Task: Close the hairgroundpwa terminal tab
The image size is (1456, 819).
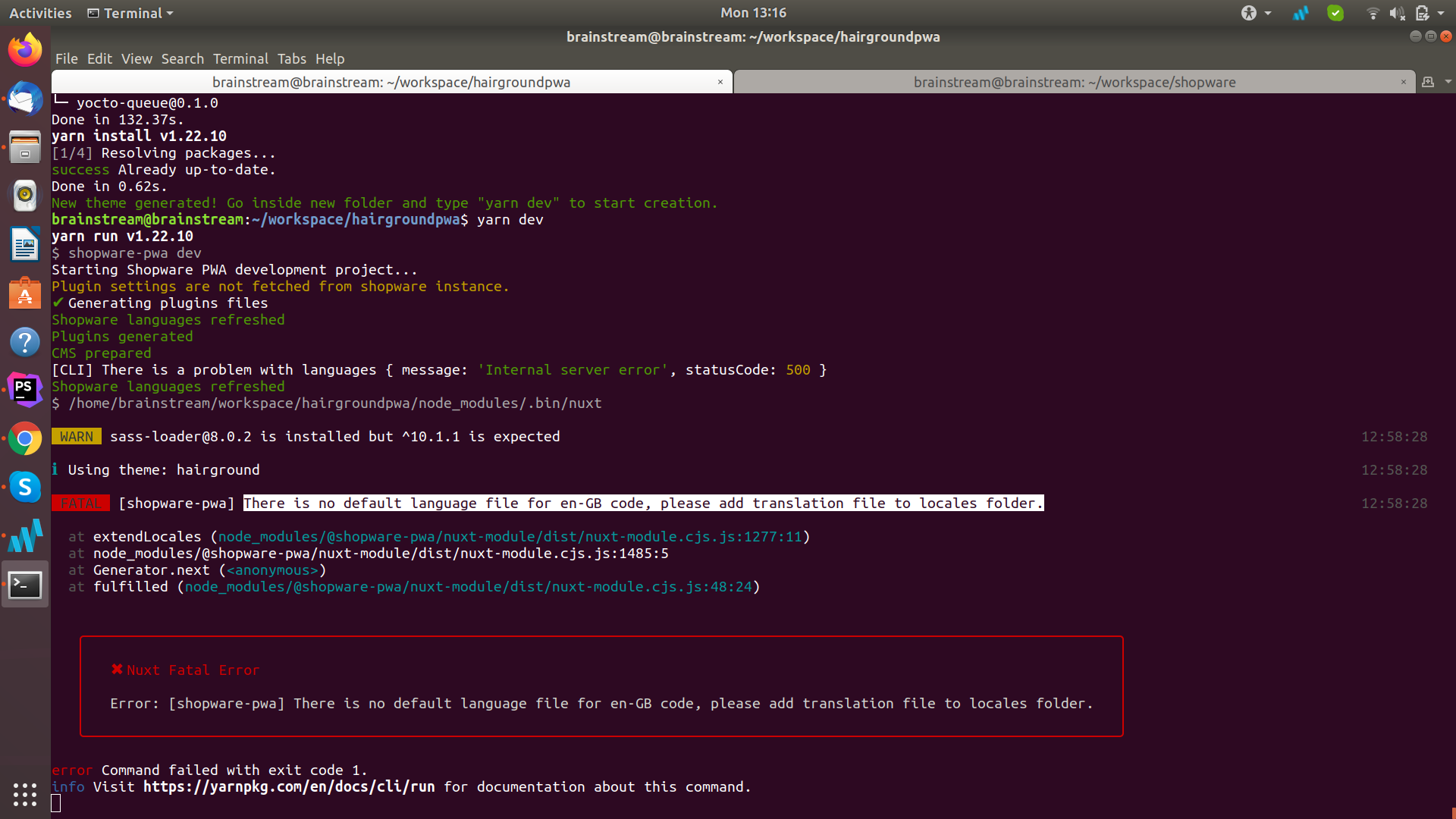Action: [x=720, y=82]
